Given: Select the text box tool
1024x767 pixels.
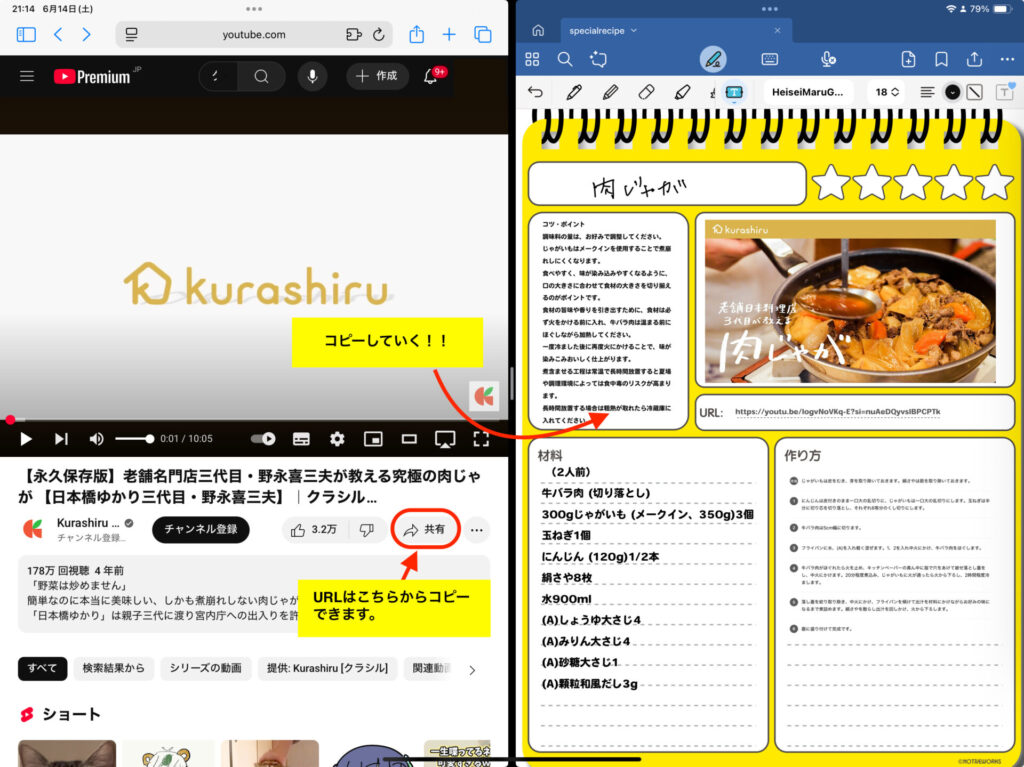Looking at the screenshot, I should coord(734,92).
